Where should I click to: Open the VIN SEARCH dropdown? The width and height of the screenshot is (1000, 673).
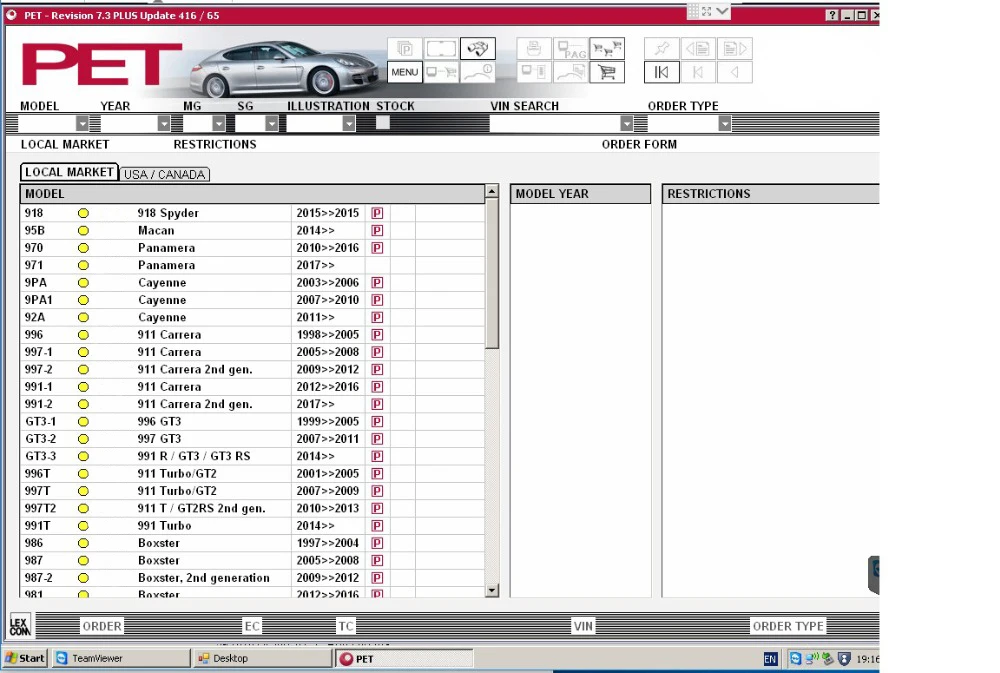click(x=626, y=123)
